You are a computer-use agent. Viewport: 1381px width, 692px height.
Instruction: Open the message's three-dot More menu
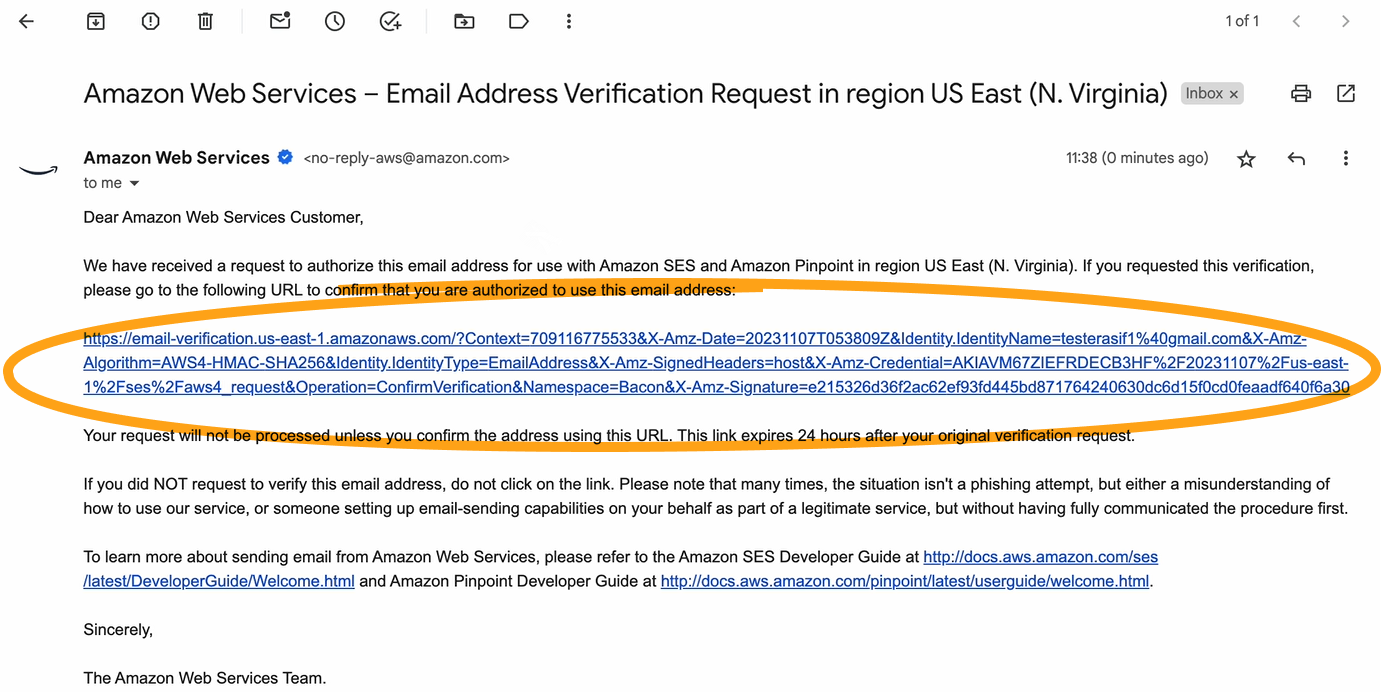click(x=1346, y=159)
